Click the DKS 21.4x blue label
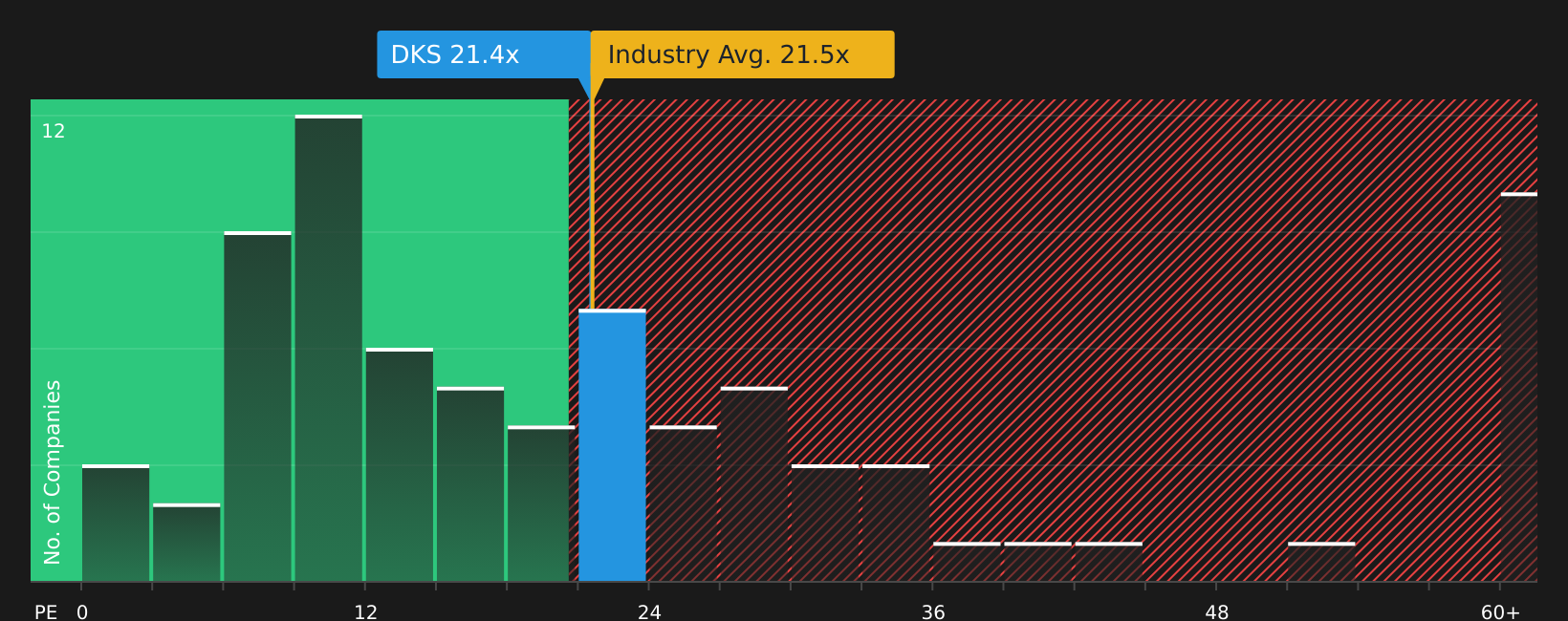Image resolution: width=1568 pixels, height=621 pixels. pos(484,54)
